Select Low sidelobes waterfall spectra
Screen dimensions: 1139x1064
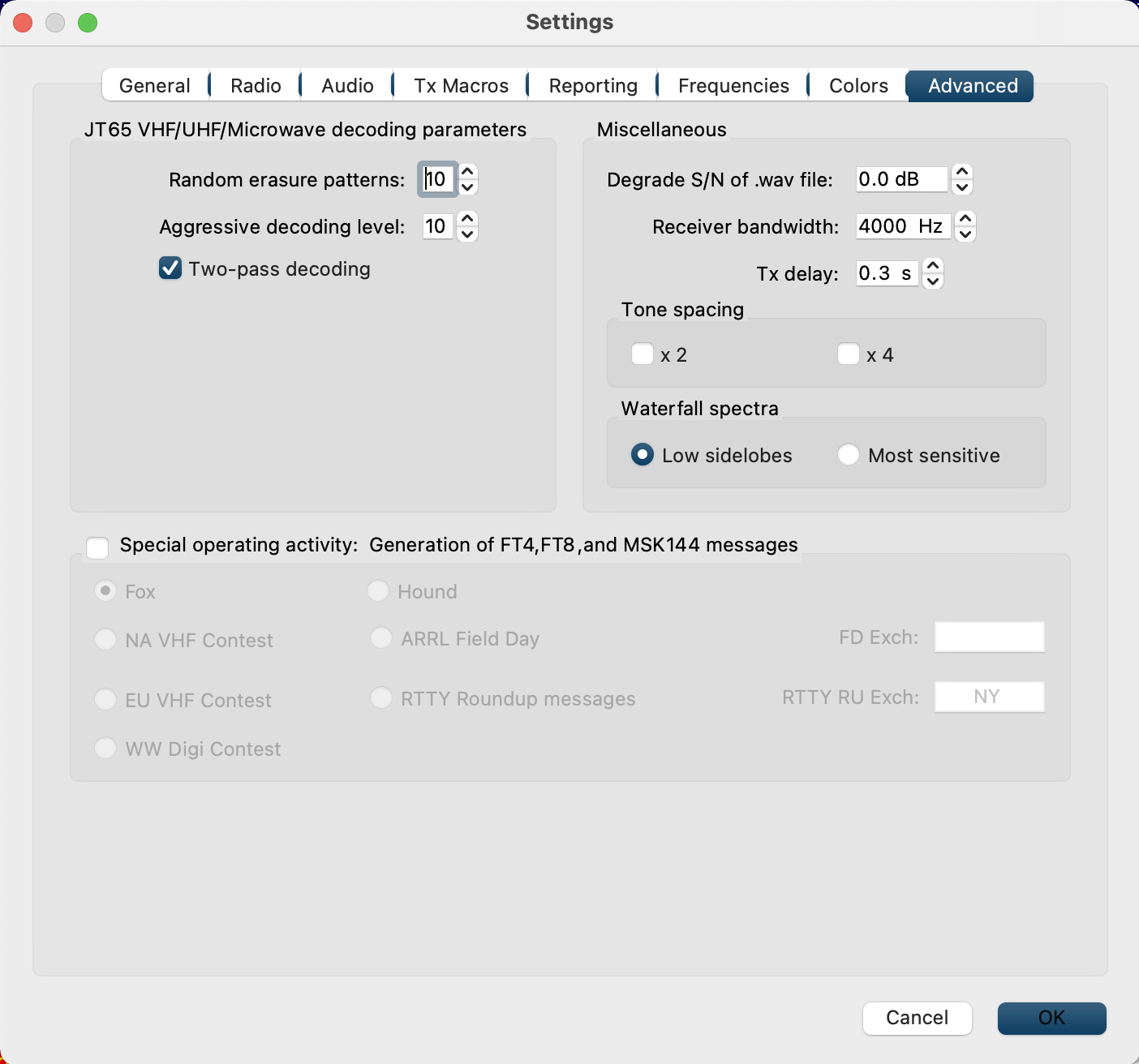[x=643, y=455]
